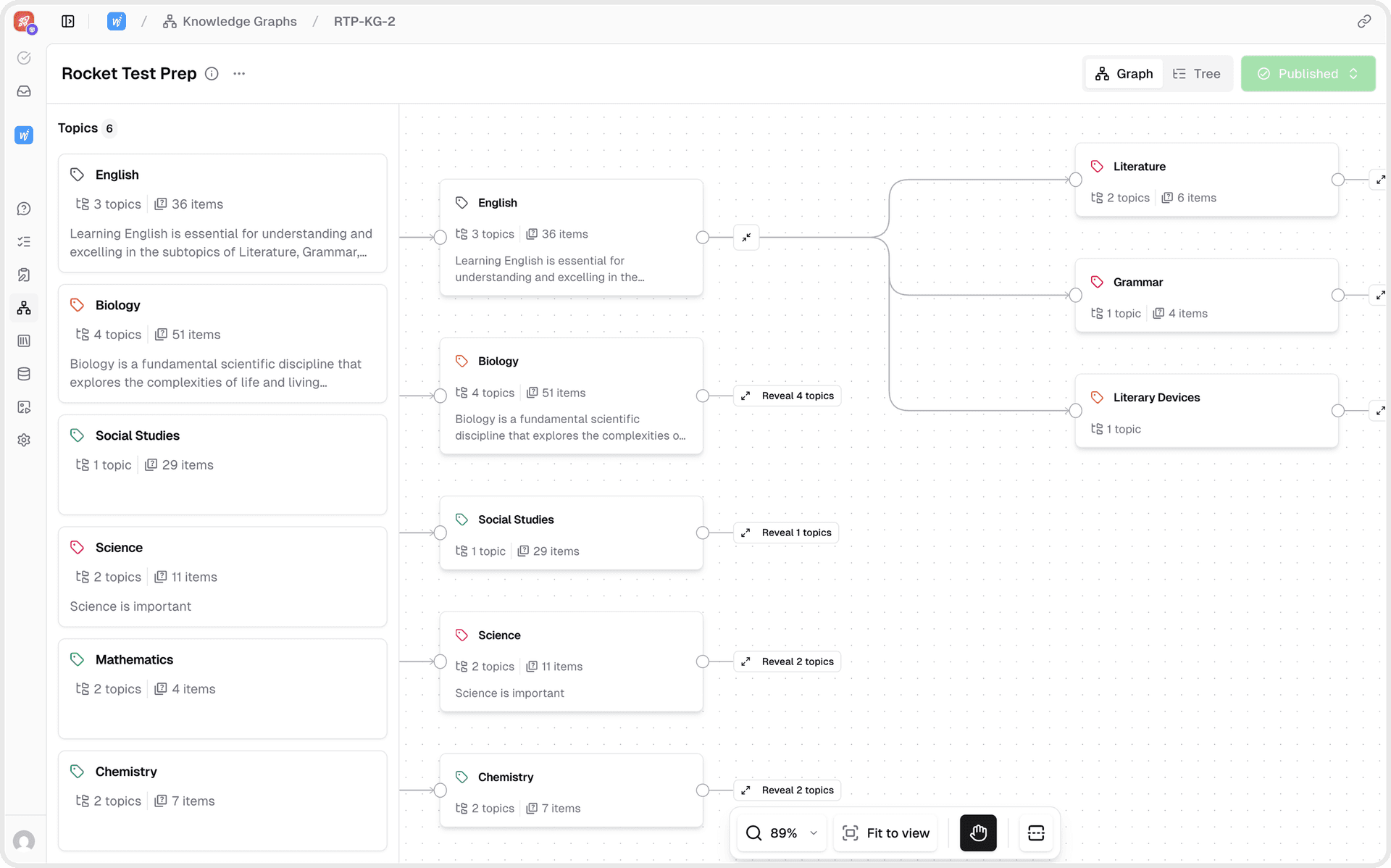Click the Fit to view button
This screenshot has height=868, width=1391.
886,833
